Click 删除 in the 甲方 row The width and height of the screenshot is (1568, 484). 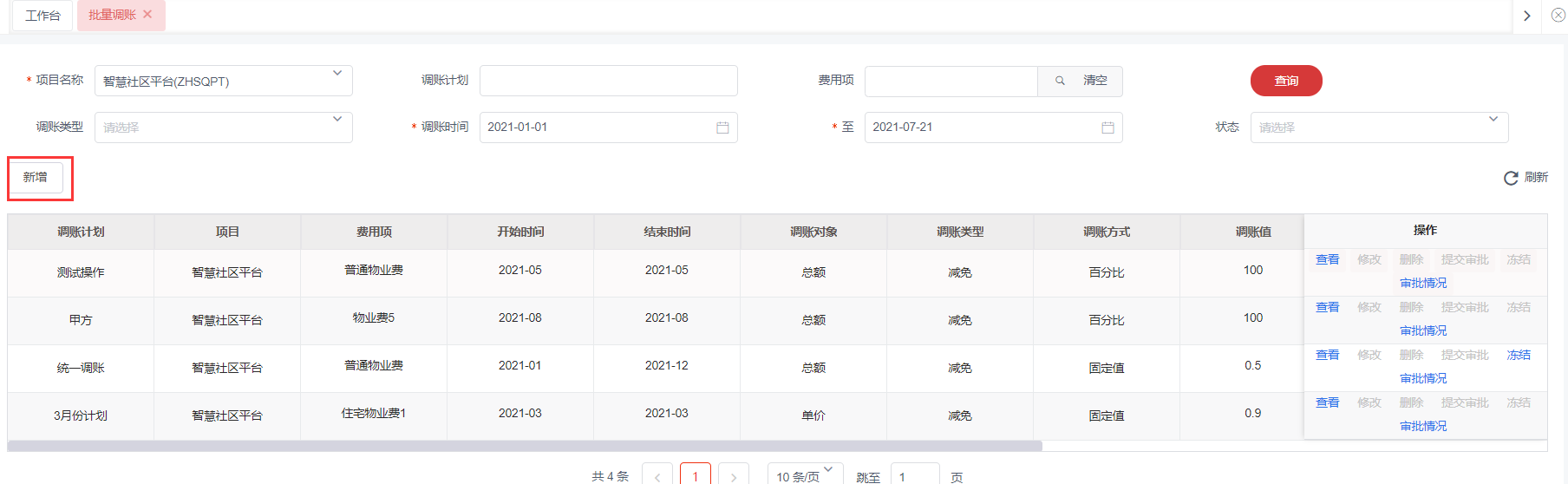click(1411, 307)
